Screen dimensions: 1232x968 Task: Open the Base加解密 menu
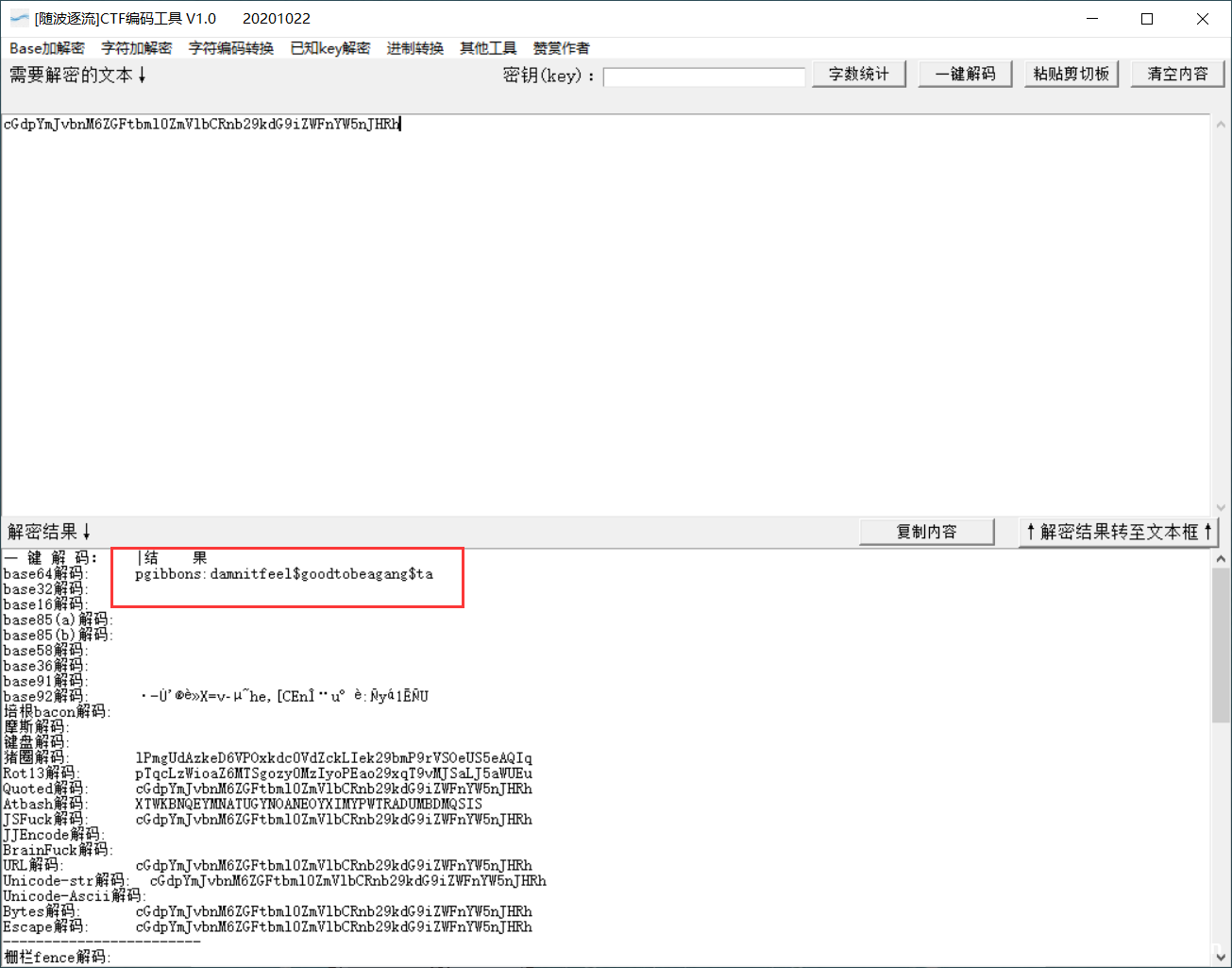46,48
